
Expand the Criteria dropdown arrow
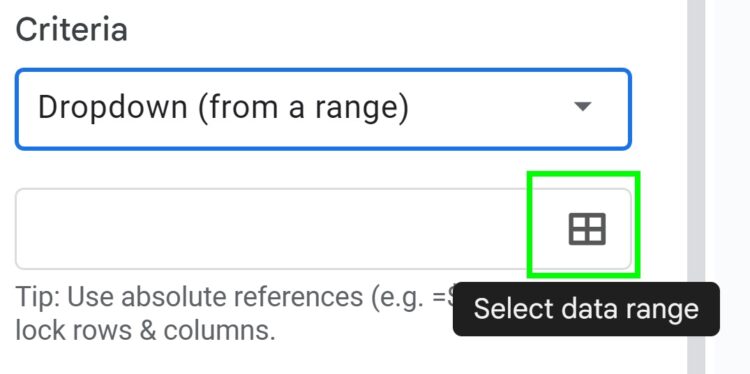point(583,107)
